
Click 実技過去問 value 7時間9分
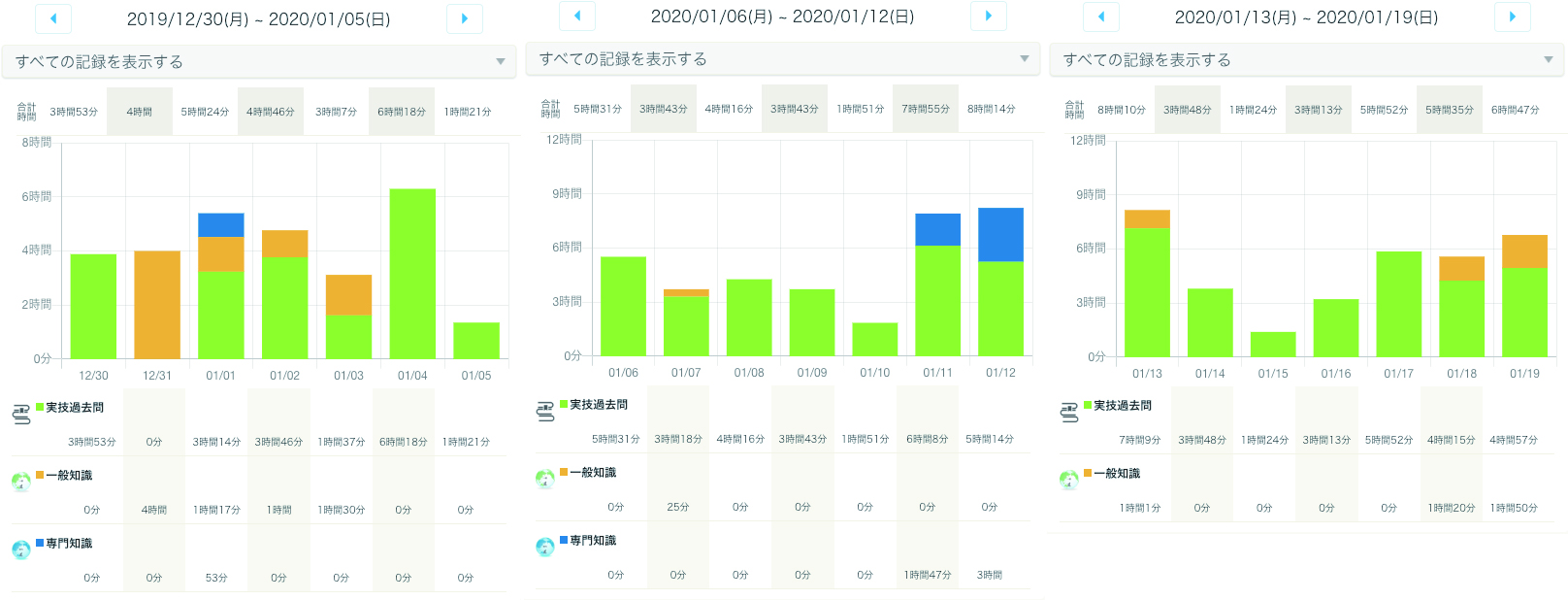tap(1140, 440)
